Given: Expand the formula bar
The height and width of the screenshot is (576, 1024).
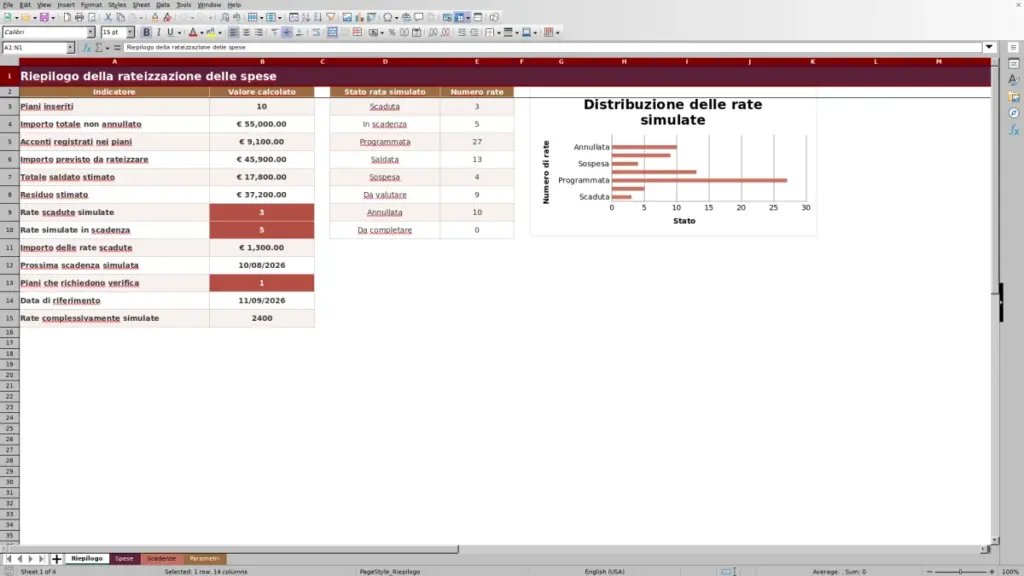Looking at the screenshot, I should pos(989,47).
